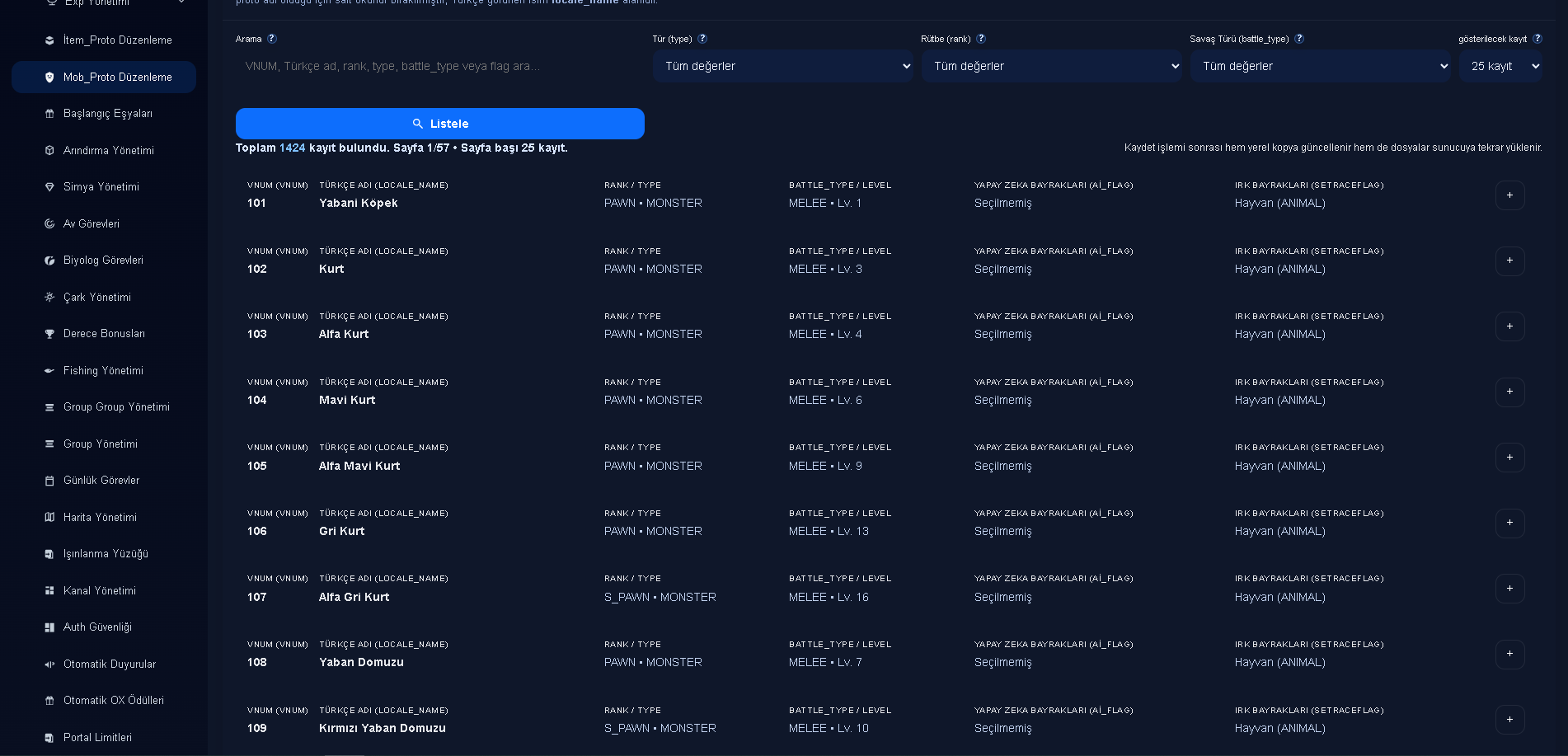Open the Rütbe (rank) dropdown
The width and height of the screenshot is (1568, 756).
pyautogui.click(x=1052, y=66)
